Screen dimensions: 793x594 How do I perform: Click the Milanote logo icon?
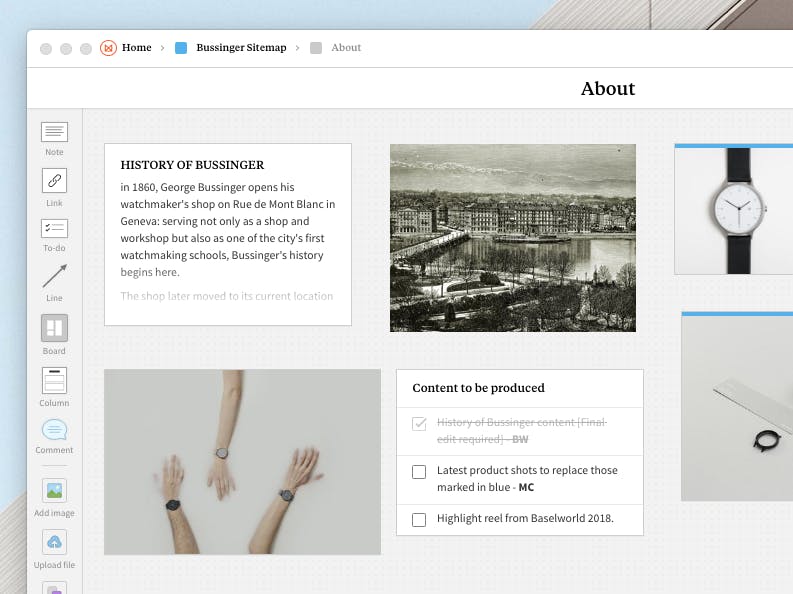(x=108, y=48)
